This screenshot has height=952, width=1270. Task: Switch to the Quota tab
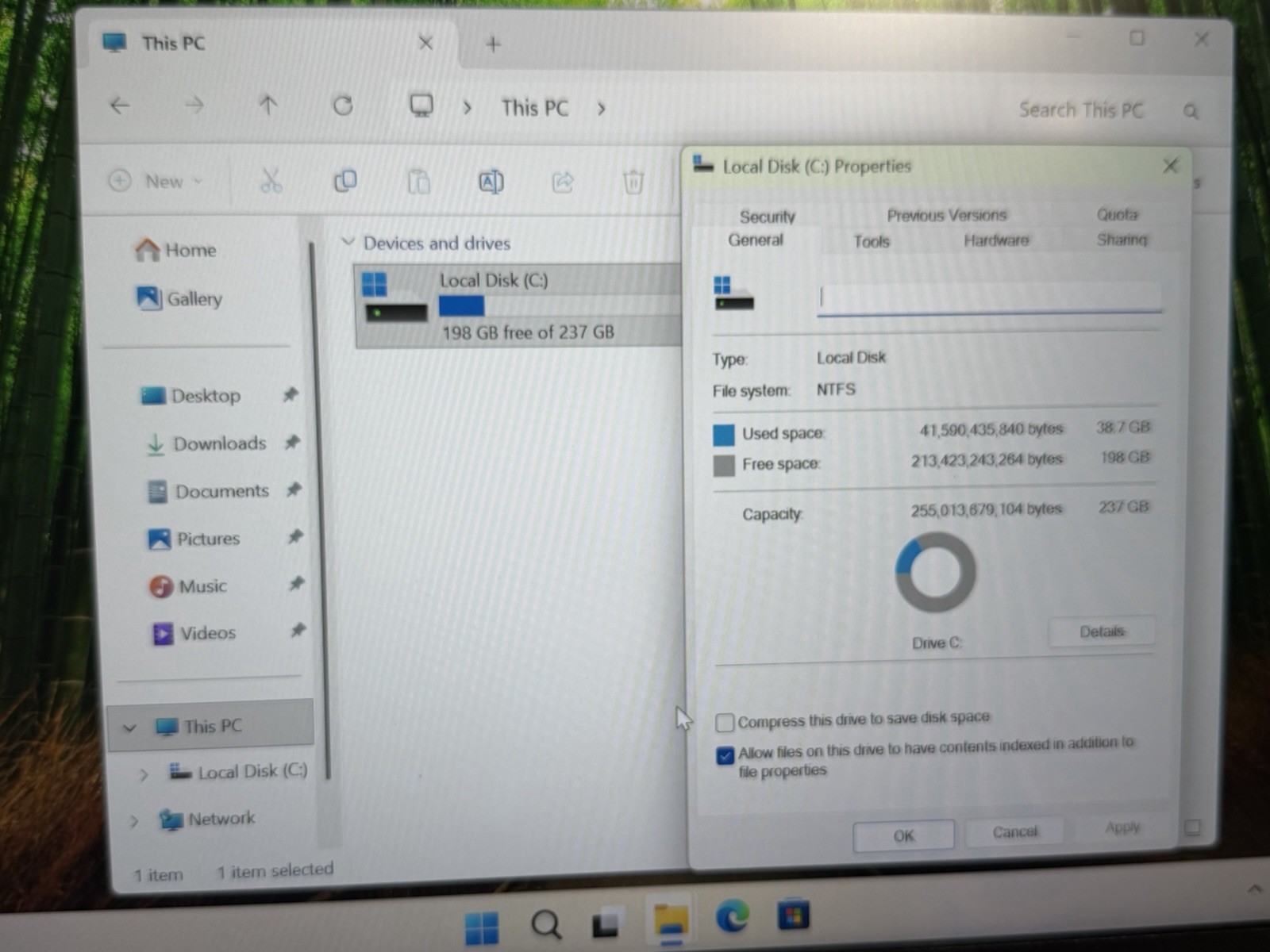coord(1117,214)
